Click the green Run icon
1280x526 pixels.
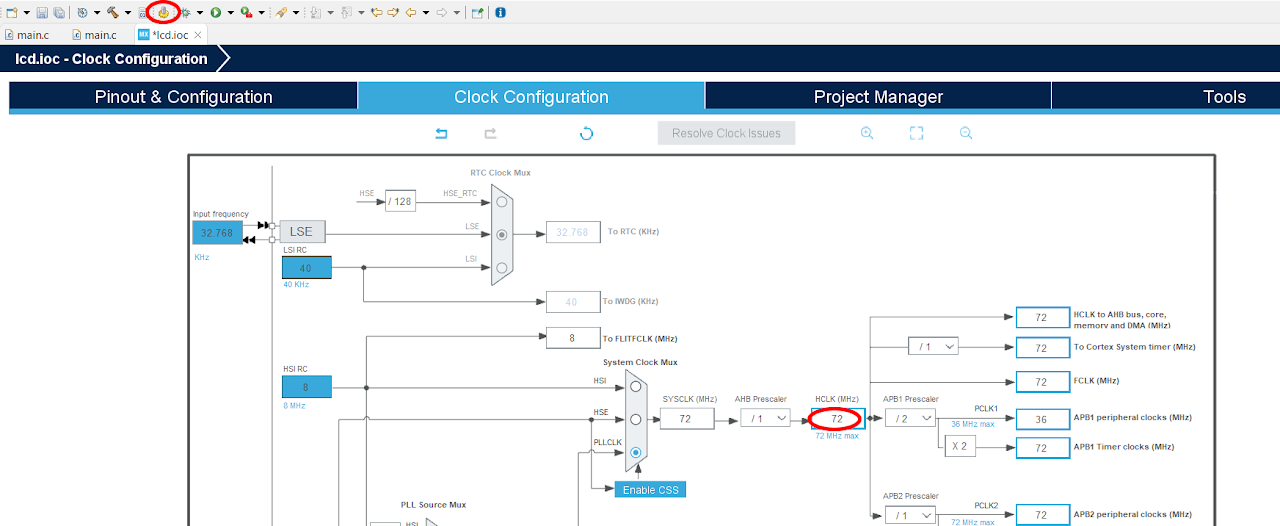pos(216,12)
